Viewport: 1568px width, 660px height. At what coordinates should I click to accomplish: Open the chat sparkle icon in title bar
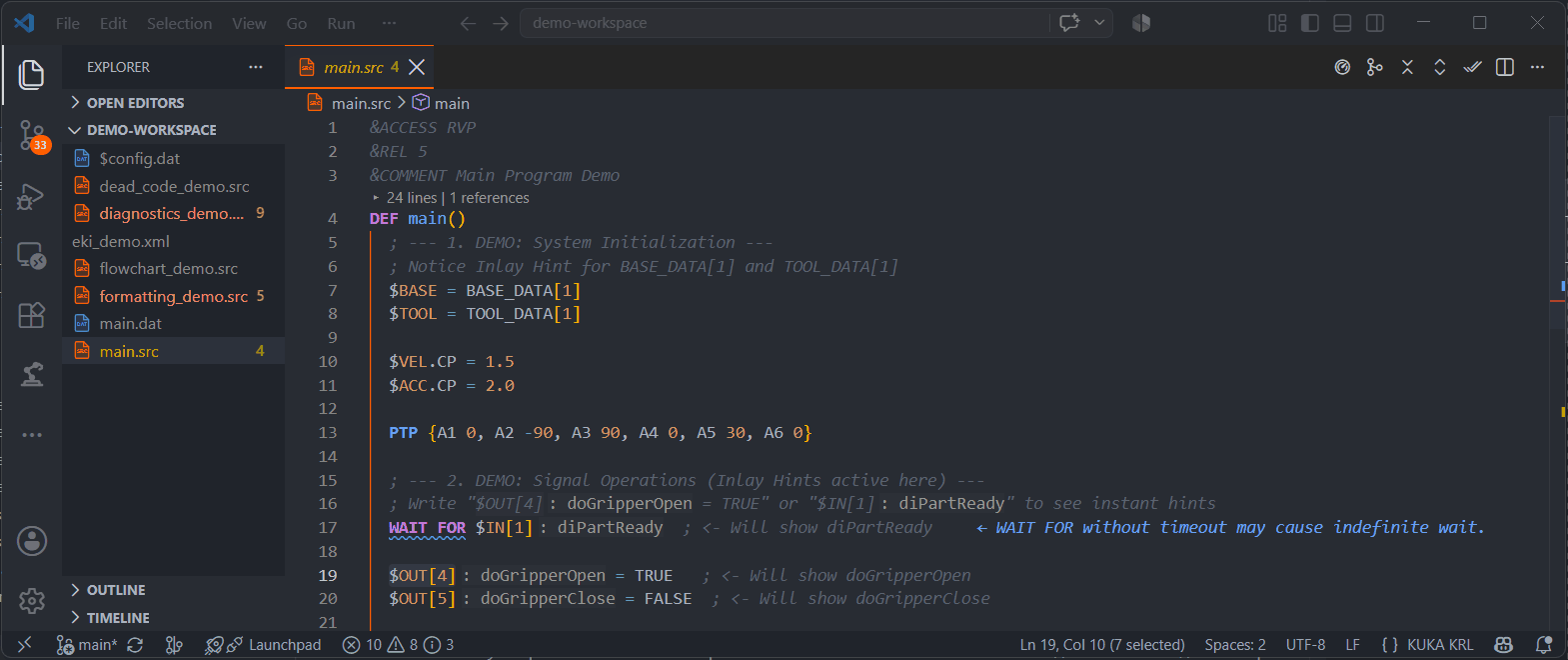(x=1069, y=23)
